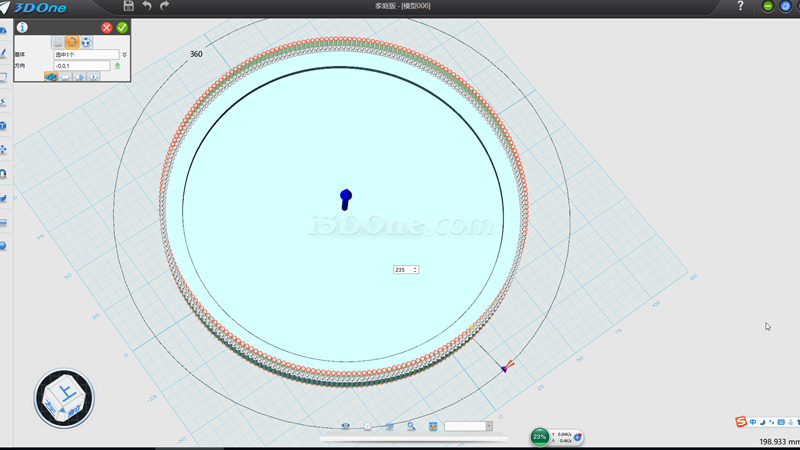Undo the last action
Image resolution: width=800 pixels, height=450 pixels.
coord(147,6)
